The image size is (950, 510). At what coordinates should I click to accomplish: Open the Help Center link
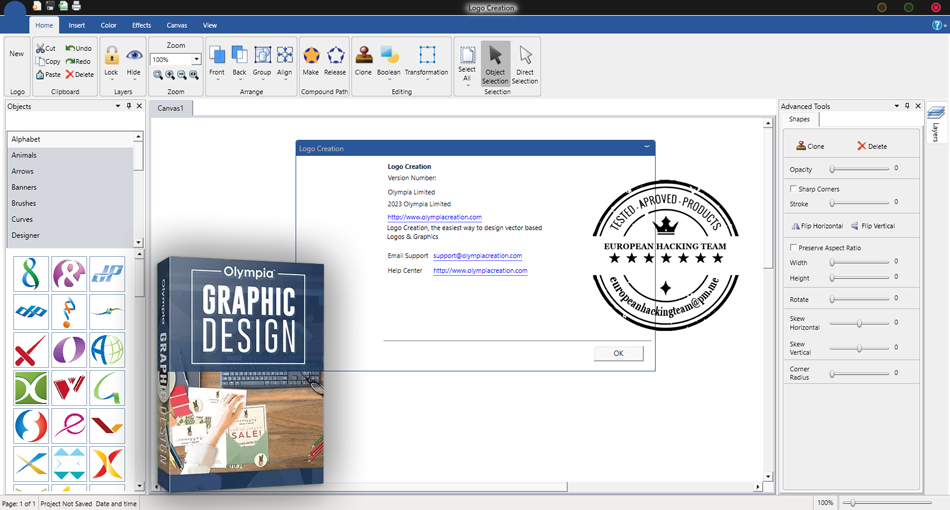click(x=480, y=271)
